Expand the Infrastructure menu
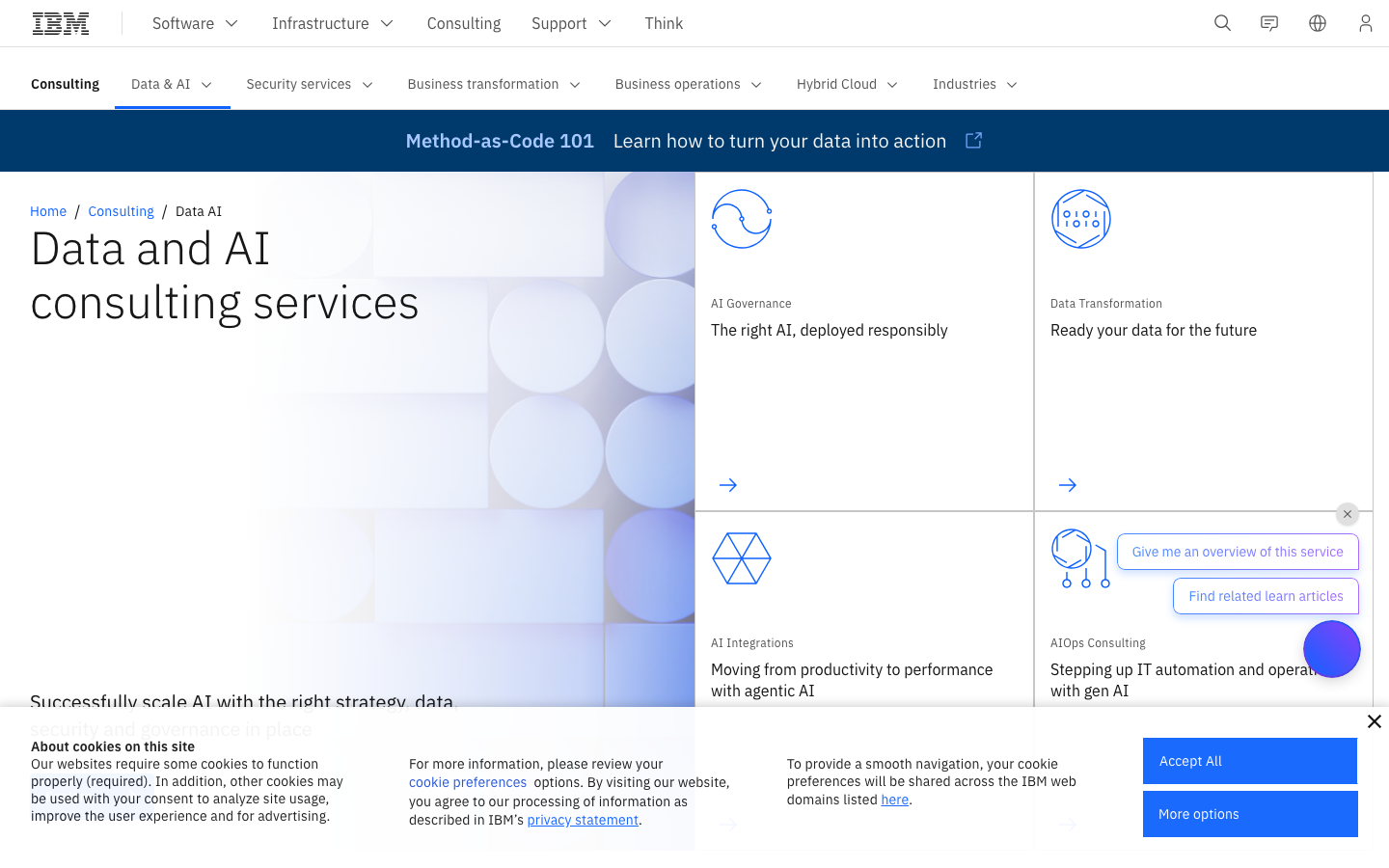Screen dimensions: 1389x868 click(x=333, y=23)
